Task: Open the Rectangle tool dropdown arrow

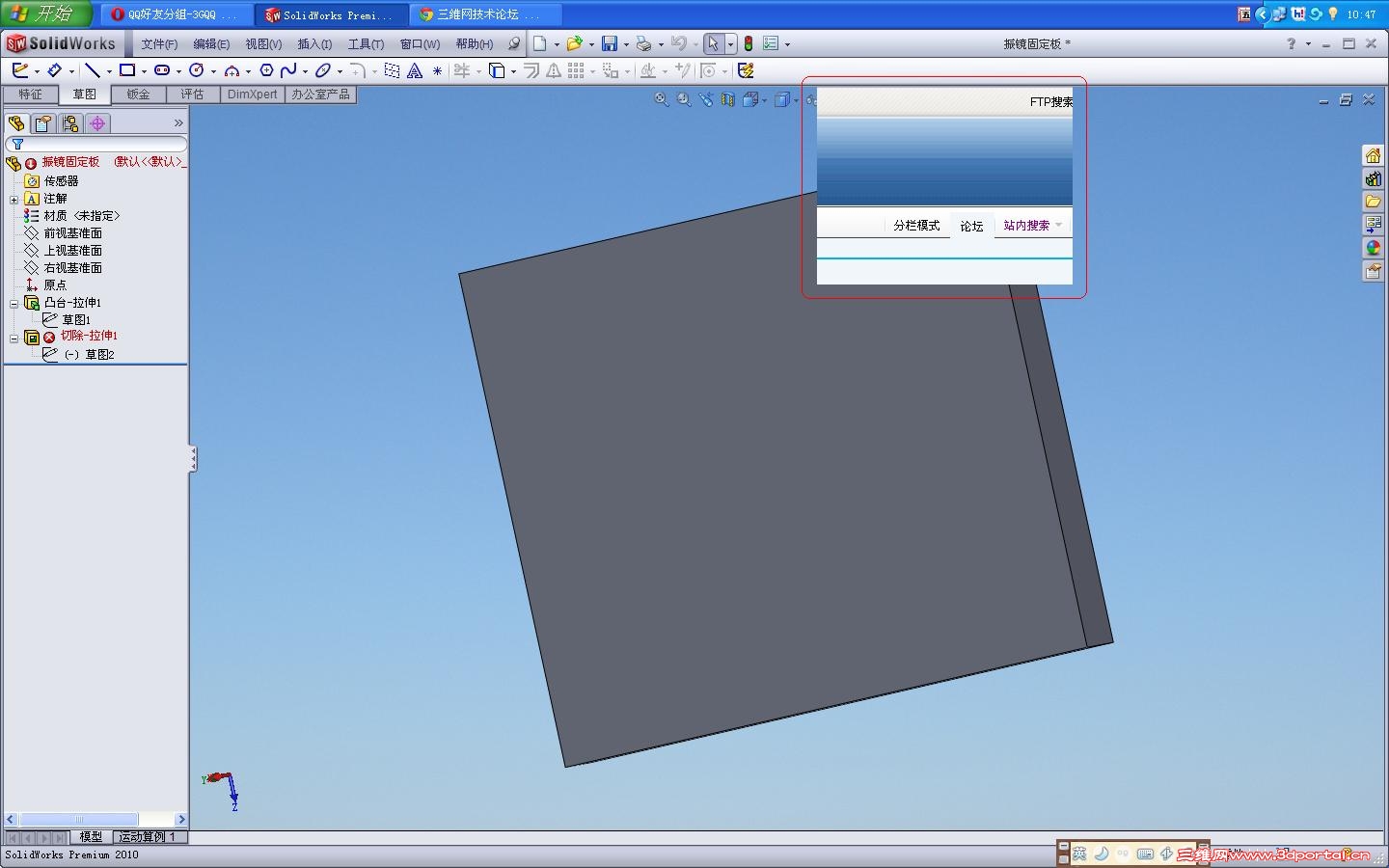Action: (x=144, y=71)
